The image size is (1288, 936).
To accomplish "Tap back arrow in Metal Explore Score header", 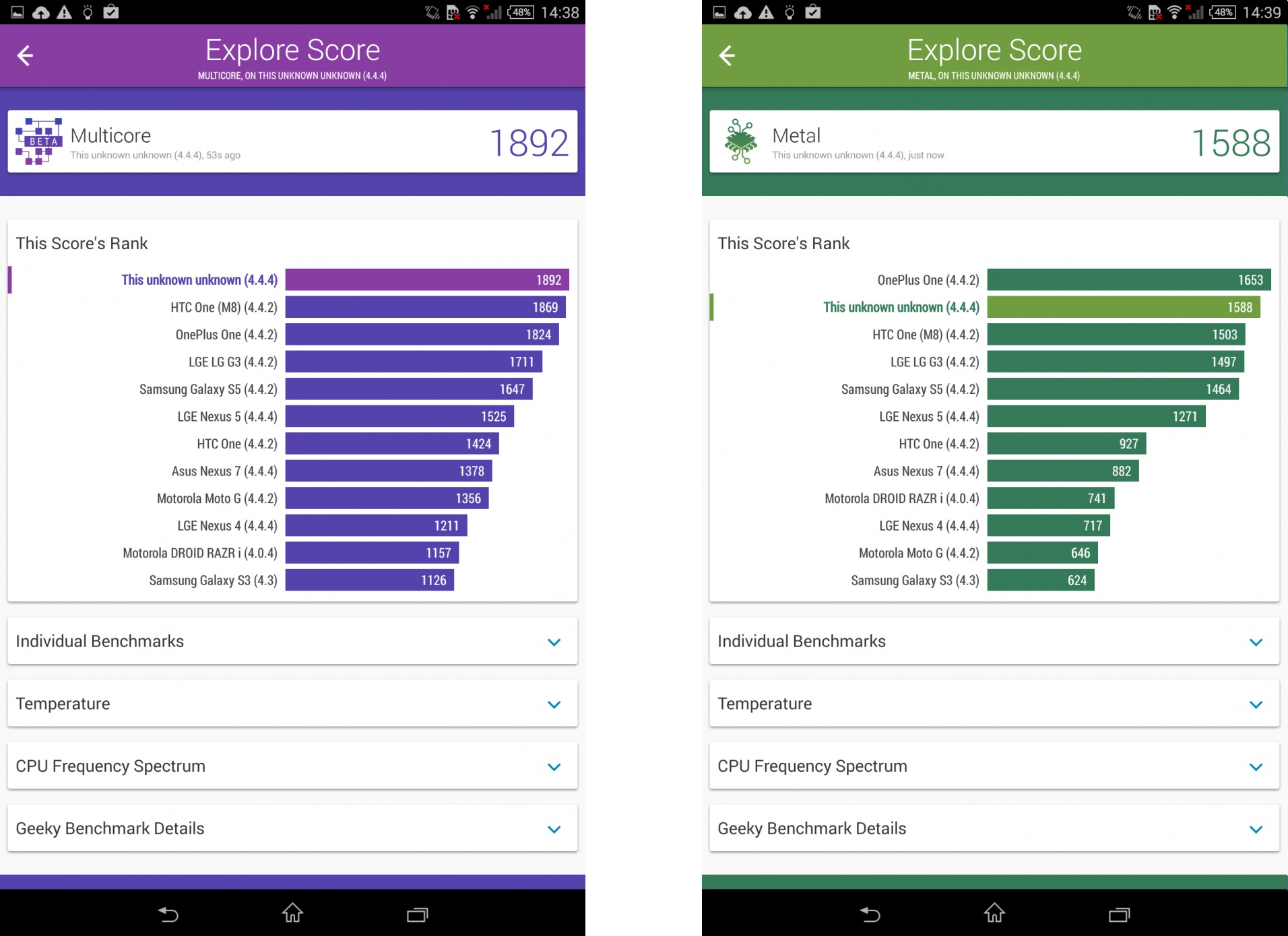I will [727, 55].
